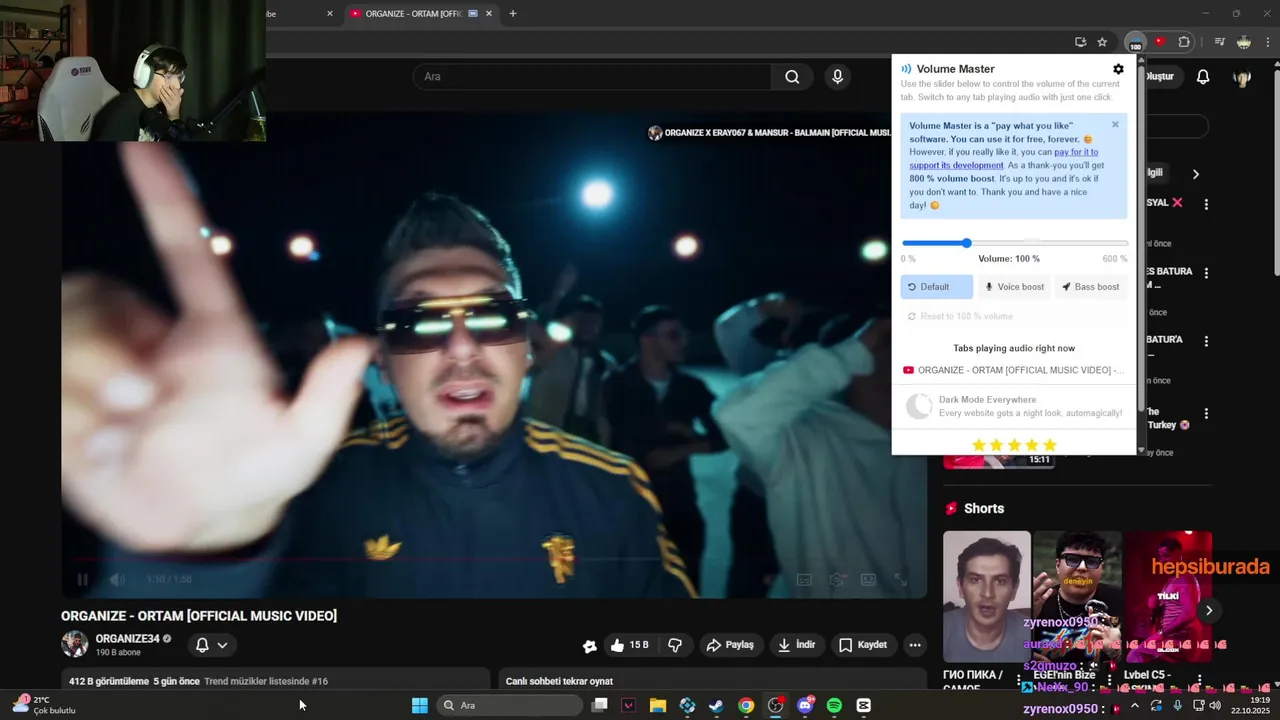Click the Volume Master volume slider handle
This screenshot has width=1280, height=720.
coord(967,243)
